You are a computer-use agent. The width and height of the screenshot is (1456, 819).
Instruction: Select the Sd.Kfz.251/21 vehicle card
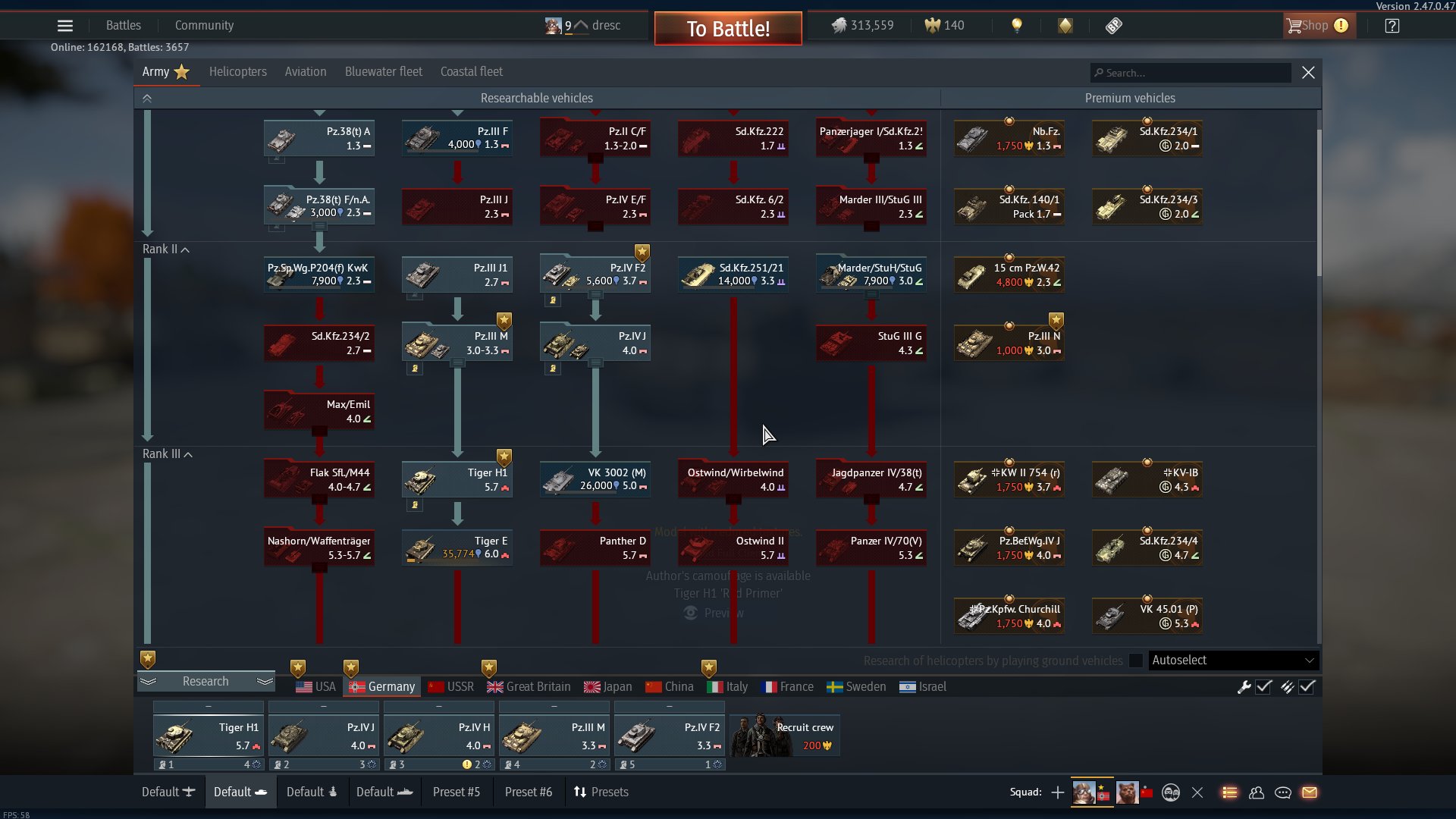click(733, 275)
